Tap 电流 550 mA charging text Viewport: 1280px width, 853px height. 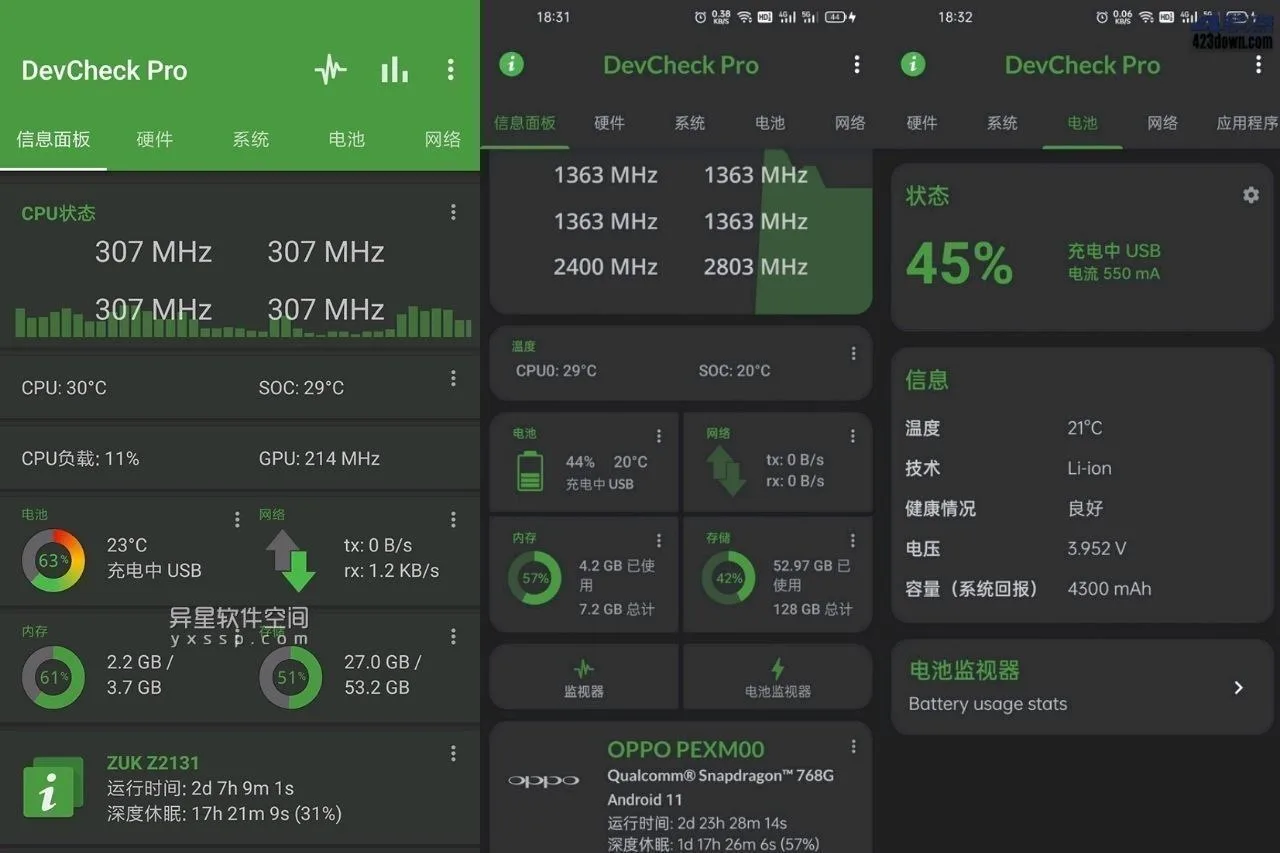click(1114, 273)
